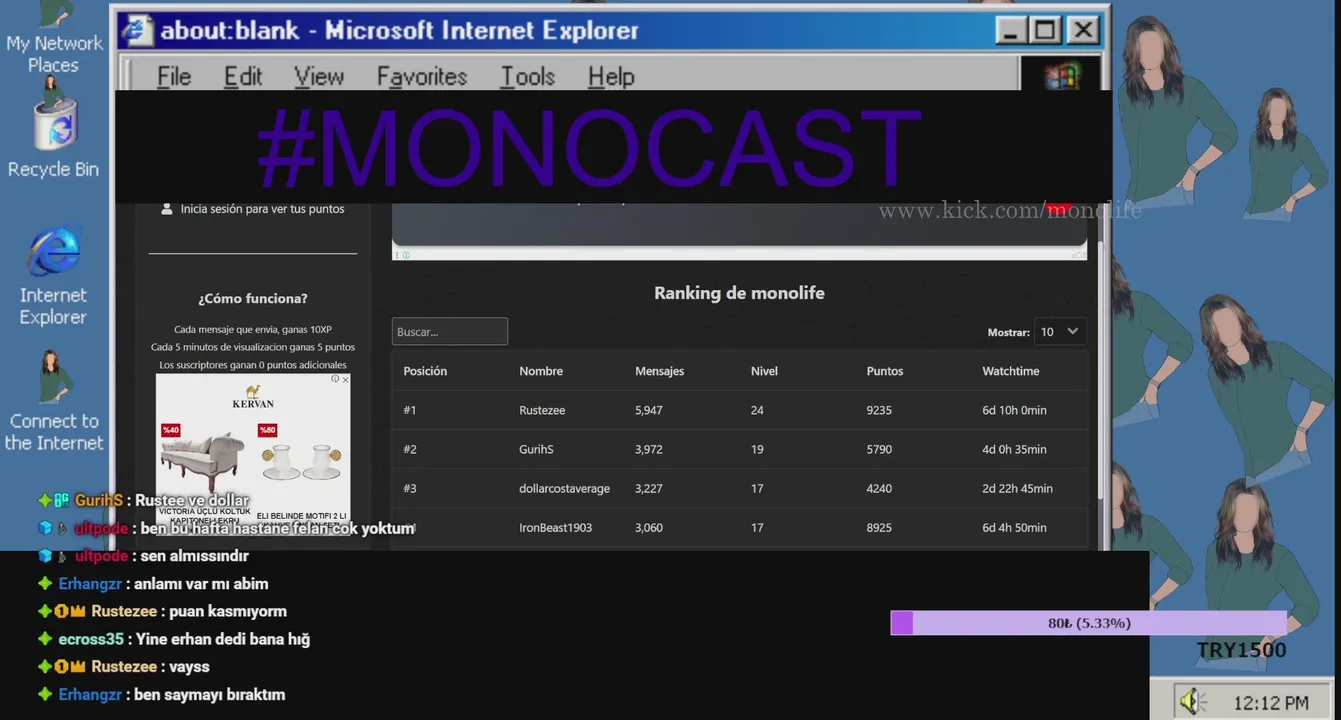Sort table by Nivel column header
This screenshot has width=1341, height=720.
point(764,371)
